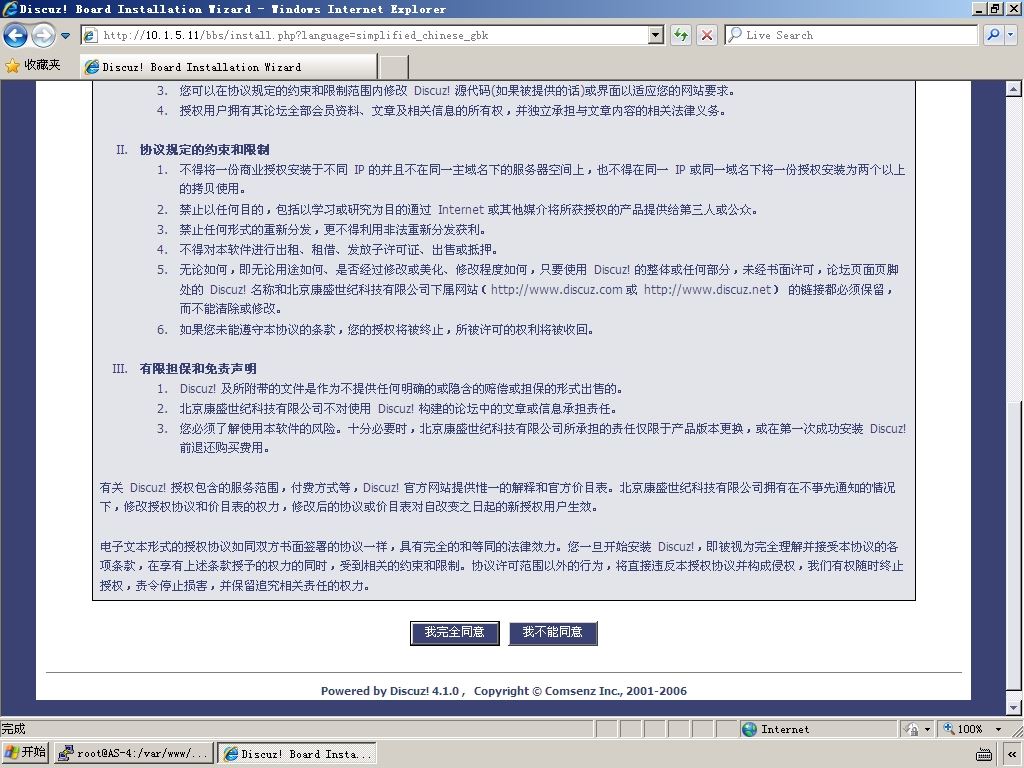Stop loading with the red X icon
Viewport: 1024px width, 768px height.
tap(707, 35)
